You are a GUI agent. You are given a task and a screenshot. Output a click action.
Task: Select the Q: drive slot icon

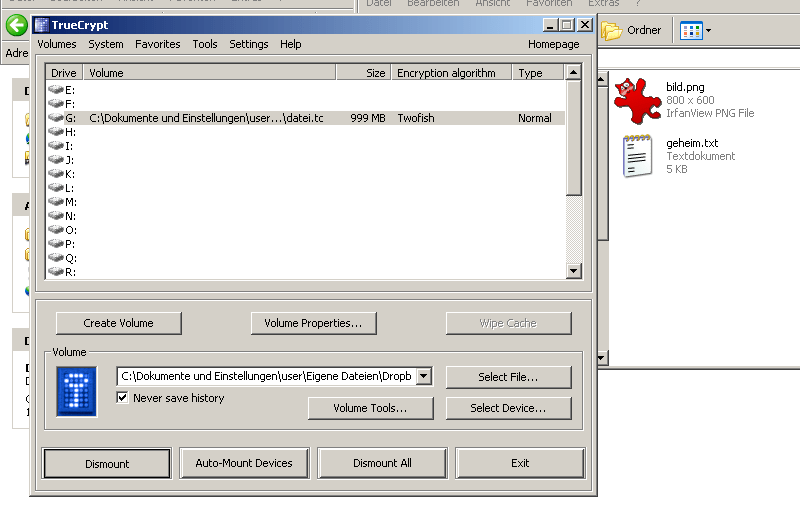pyautogui.click(x=56, y=258)
